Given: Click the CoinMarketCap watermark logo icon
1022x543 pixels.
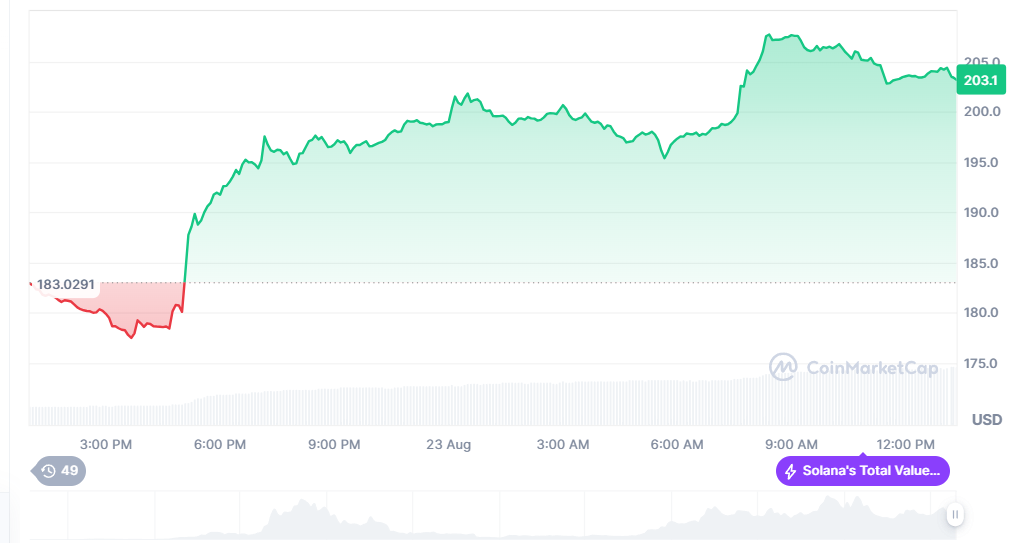Looking at the screenshot, I should click(x=782, y=368).
